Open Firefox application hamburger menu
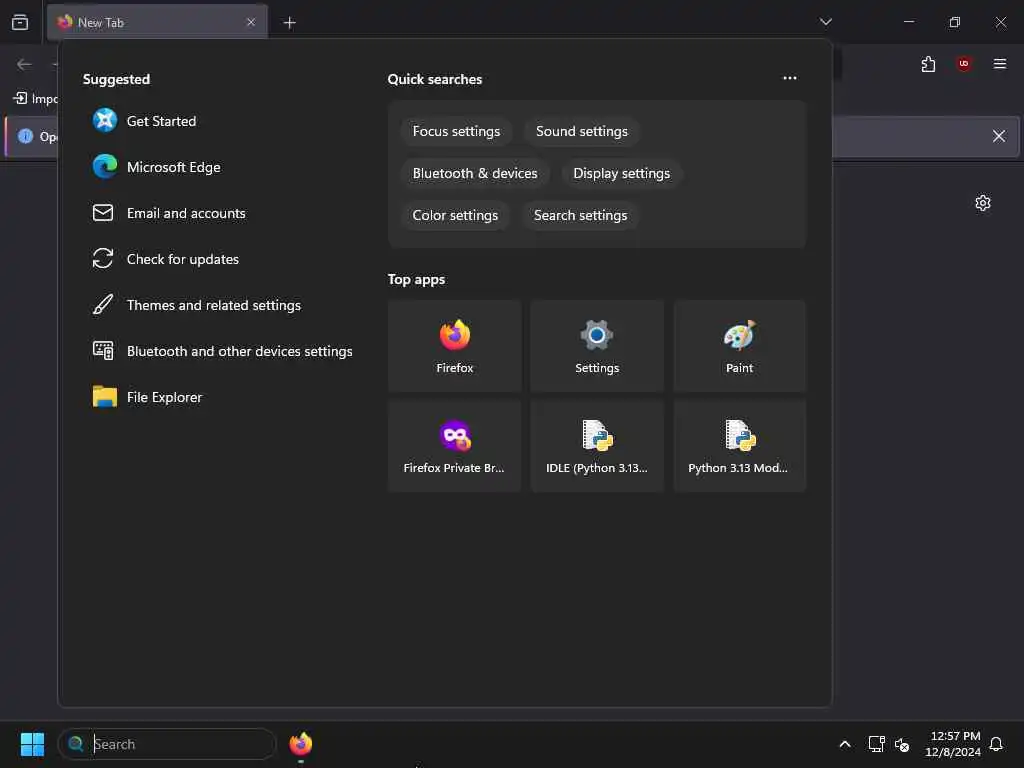The image size is (1024, 768). (x=999, y=64)
